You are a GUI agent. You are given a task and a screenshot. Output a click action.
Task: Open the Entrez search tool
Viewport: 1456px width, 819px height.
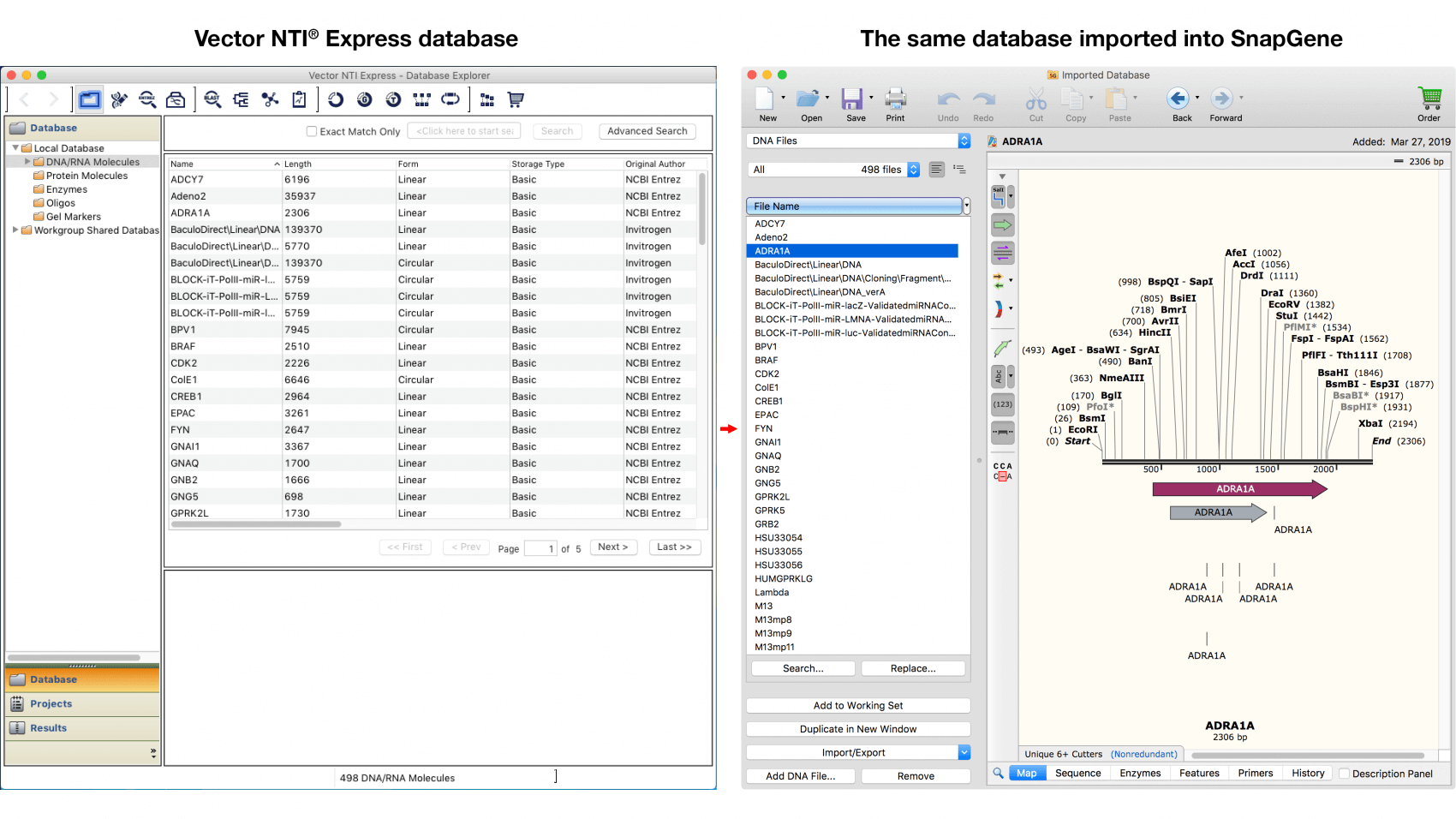[x=146, y=99]
